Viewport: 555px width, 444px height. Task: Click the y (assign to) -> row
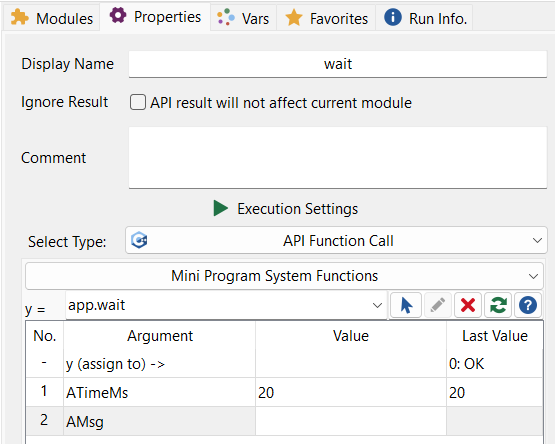(284, 364)
